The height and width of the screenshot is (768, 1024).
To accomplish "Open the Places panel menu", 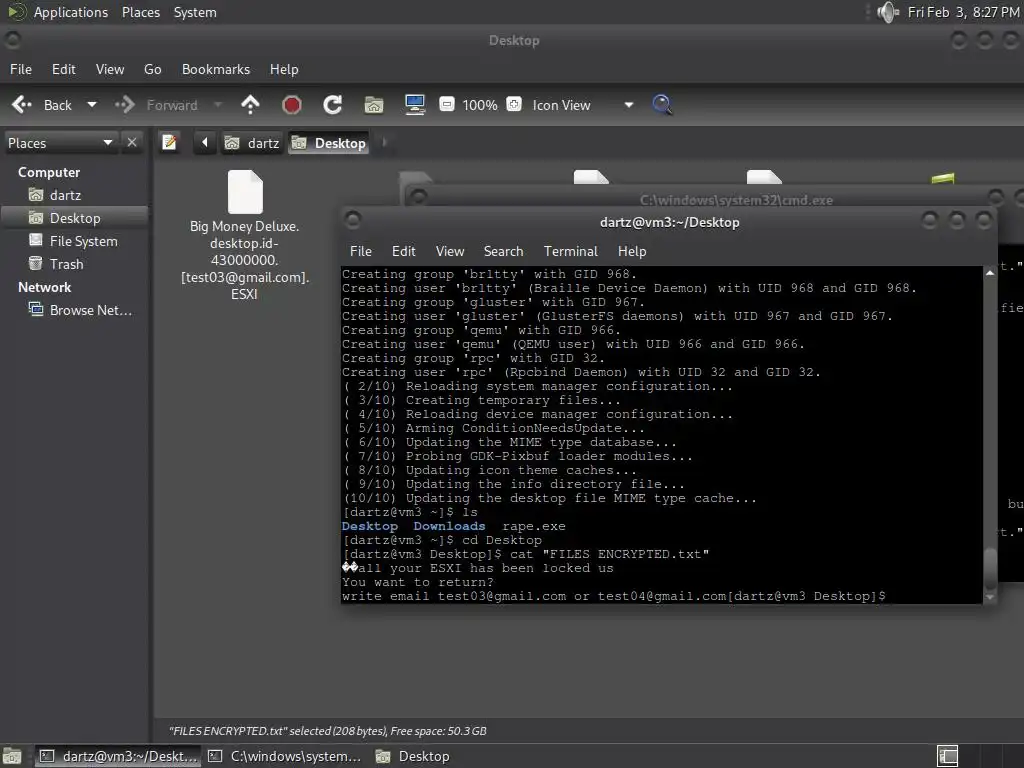I will tap(141, 12).
